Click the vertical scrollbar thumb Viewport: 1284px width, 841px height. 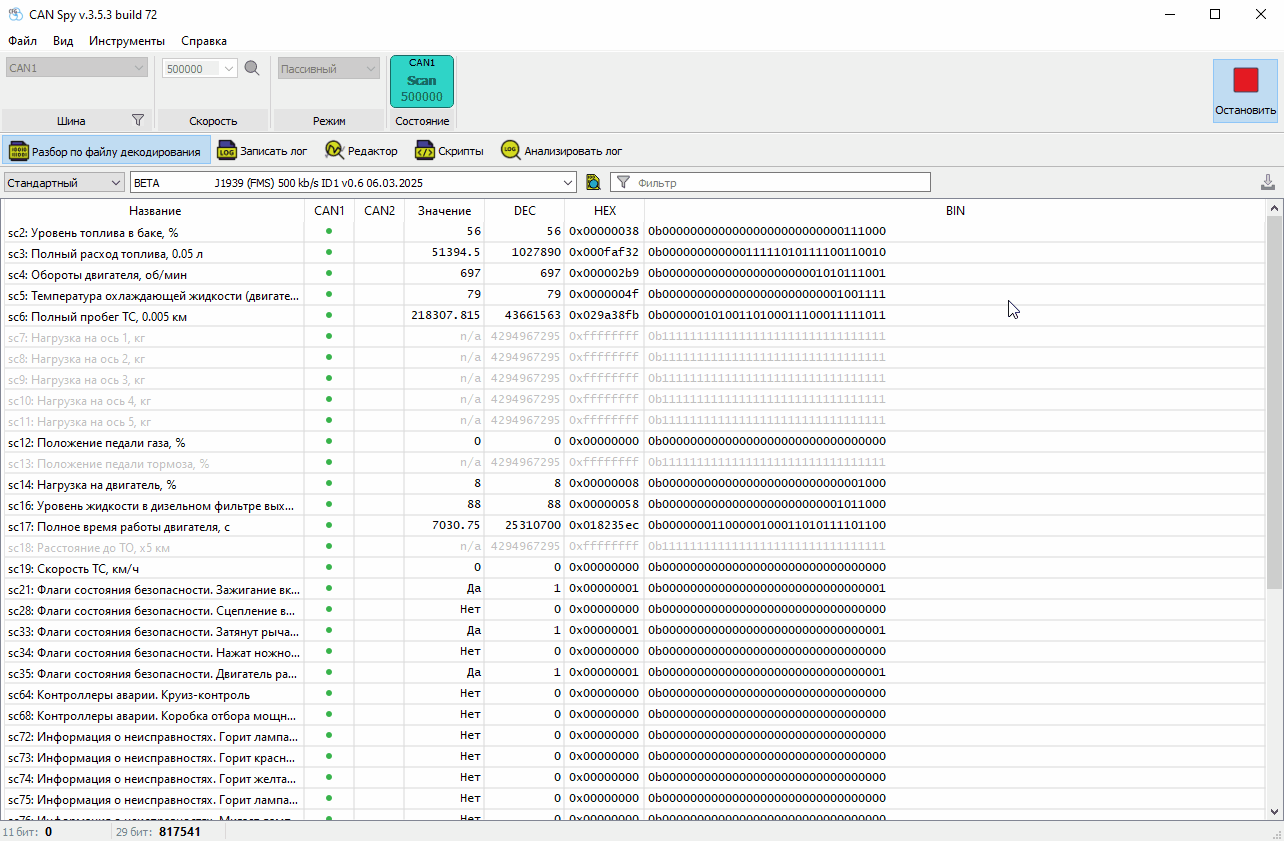click(x=1275, y=402)
